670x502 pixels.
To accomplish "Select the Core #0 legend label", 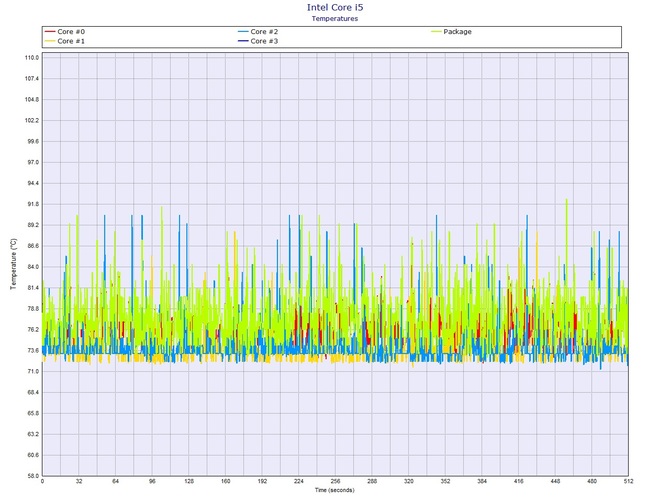I will (x=72, y=32).
